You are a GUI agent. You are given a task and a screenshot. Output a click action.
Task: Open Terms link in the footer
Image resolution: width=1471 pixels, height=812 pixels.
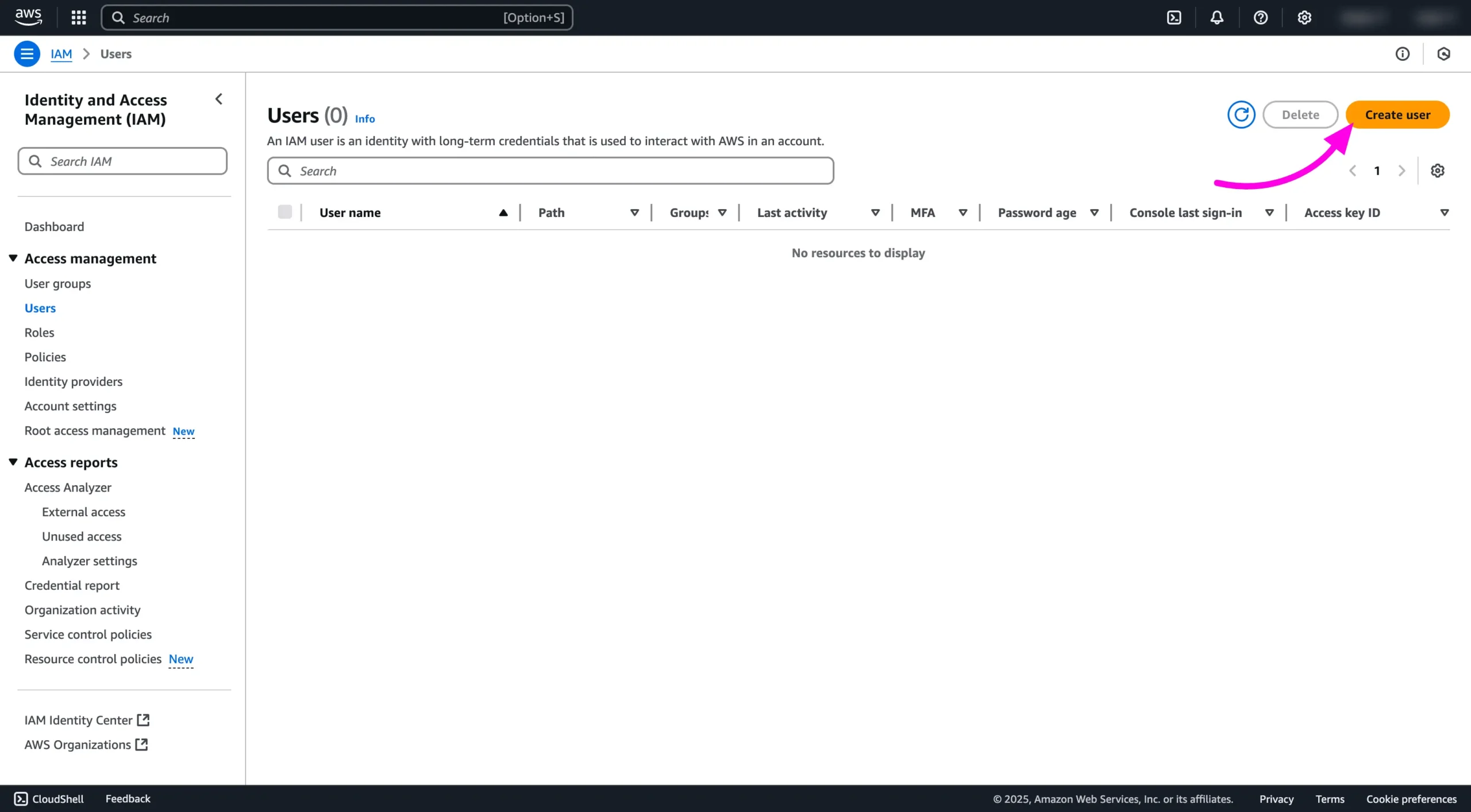[1330, 799]
